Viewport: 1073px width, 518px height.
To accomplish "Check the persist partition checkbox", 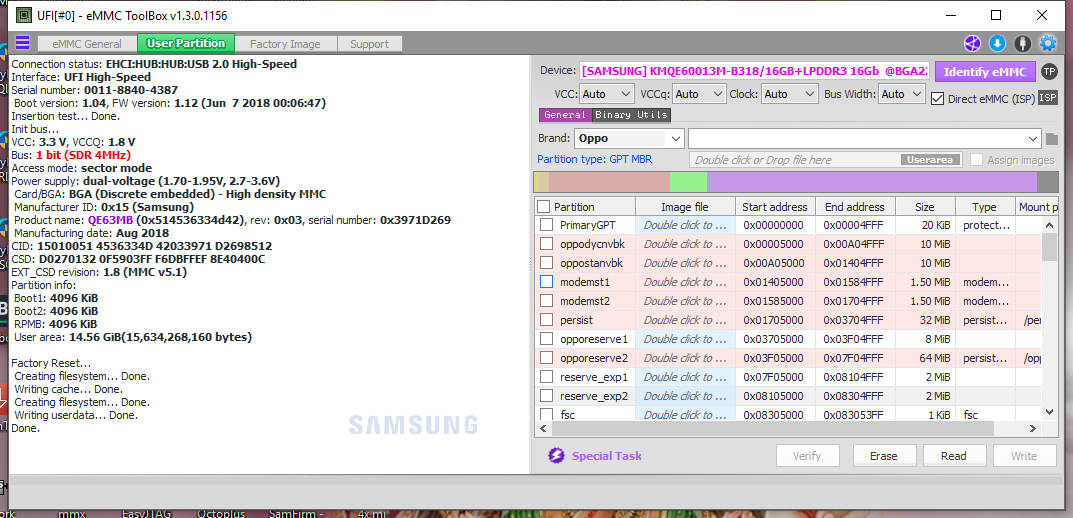I will (546, 320).
